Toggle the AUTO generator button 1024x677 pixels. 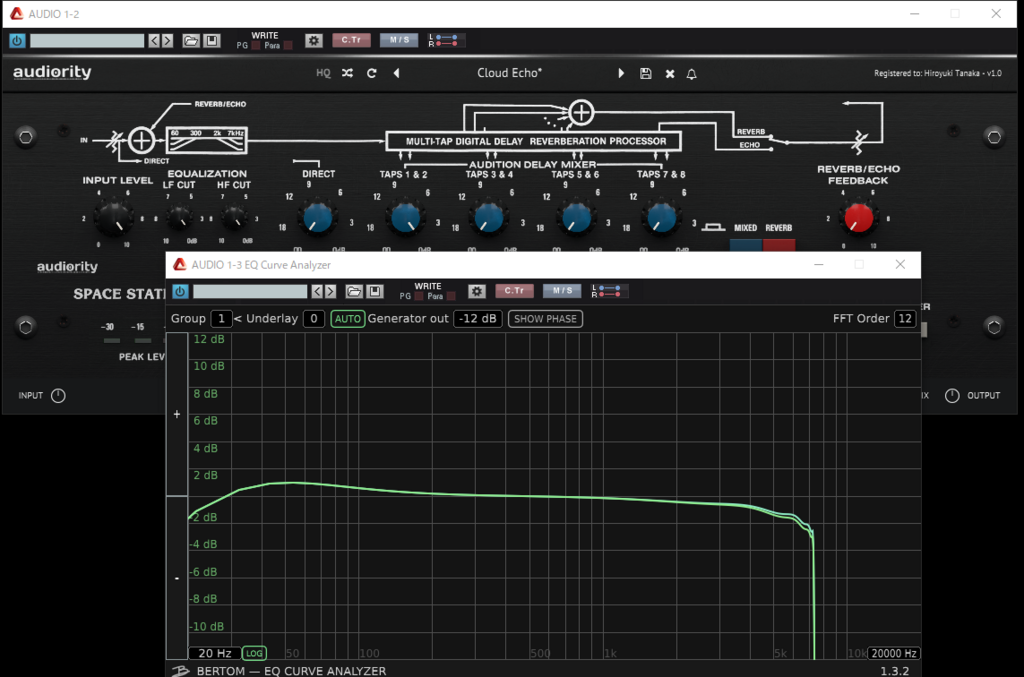(x=347, y=319)
